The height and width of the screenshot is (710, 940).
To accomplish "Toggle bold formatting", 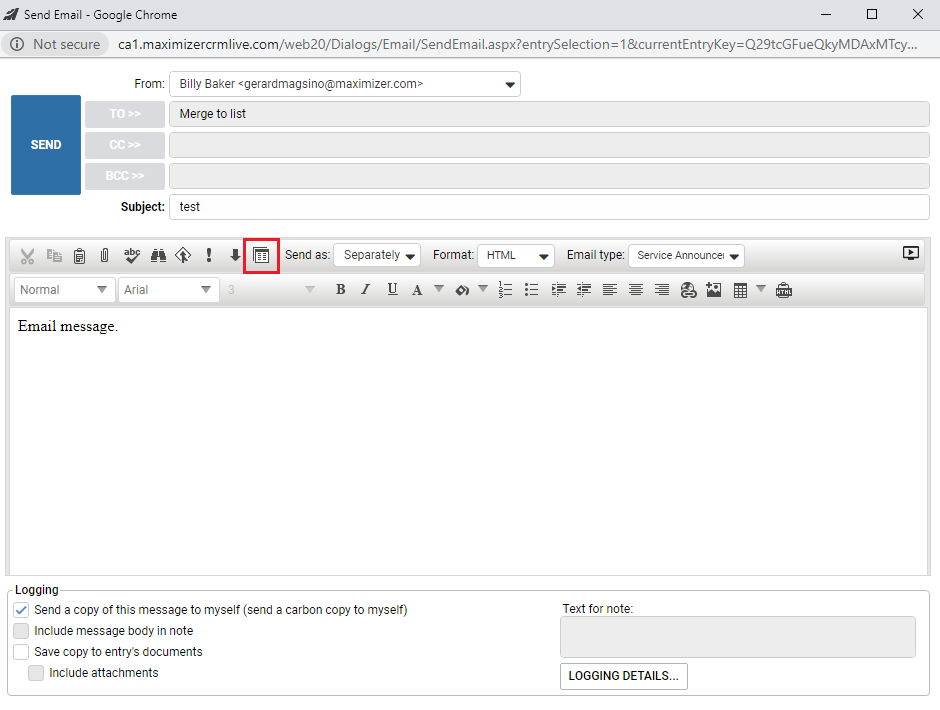I will coord(341,290).
